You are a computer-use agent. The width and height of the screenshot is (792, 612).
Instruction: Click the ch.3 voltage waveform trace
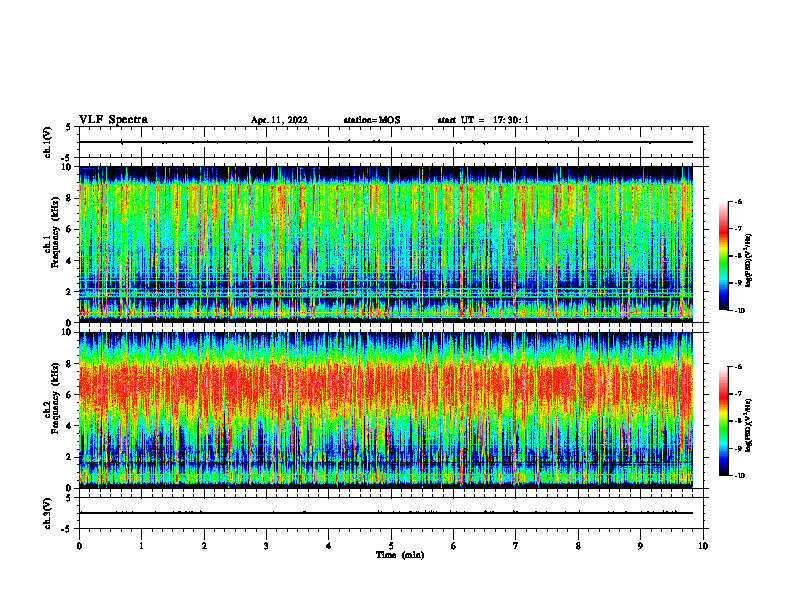click(386, 513)
